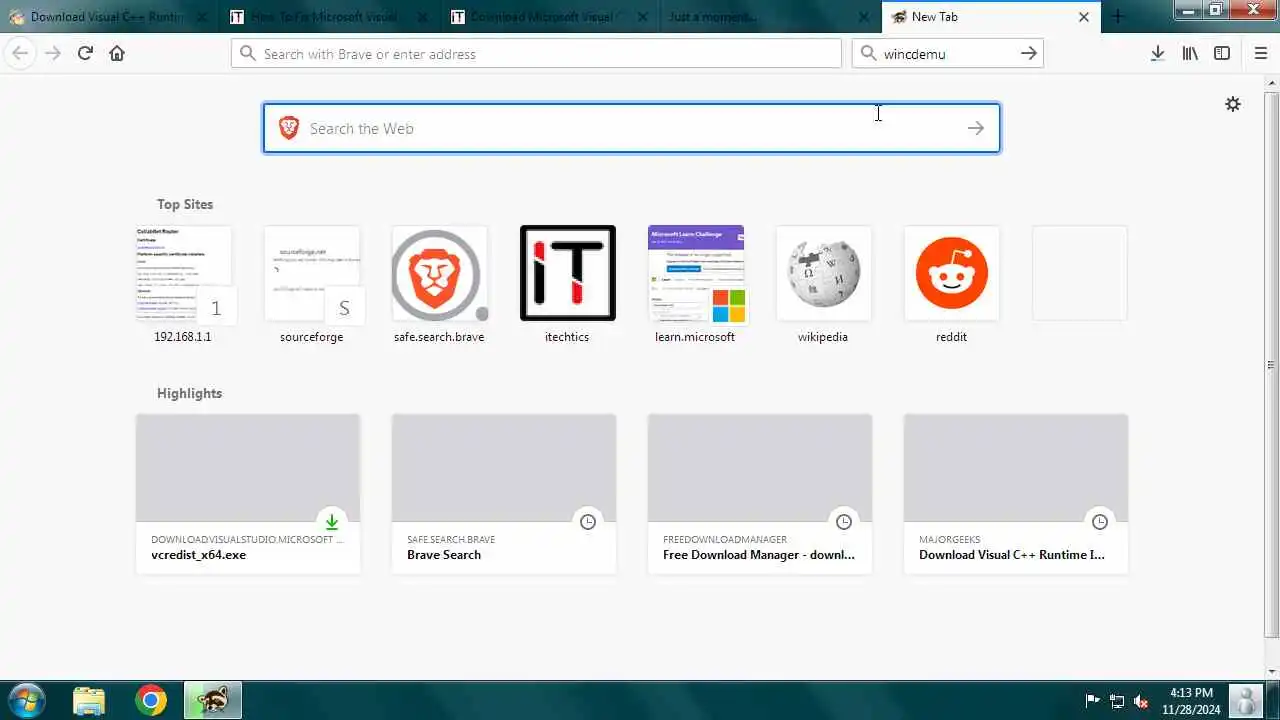Viewport: 1280px width, 720px height.
Task: Focus the address bar field
Action: pyautogui.click(x=536, y=54)
